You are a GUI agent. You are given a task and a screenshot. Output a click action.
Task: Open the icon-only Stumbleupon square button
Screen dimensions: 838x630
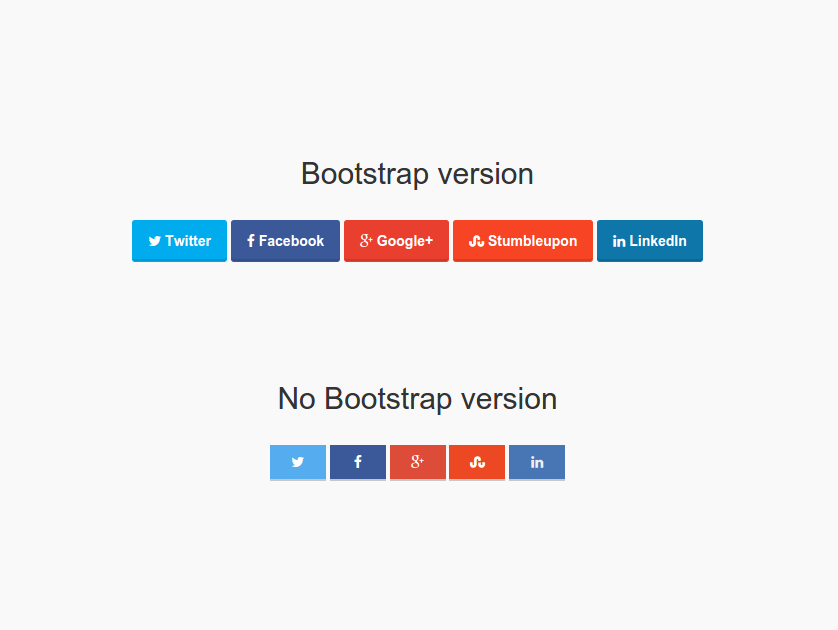click(477, 462)
